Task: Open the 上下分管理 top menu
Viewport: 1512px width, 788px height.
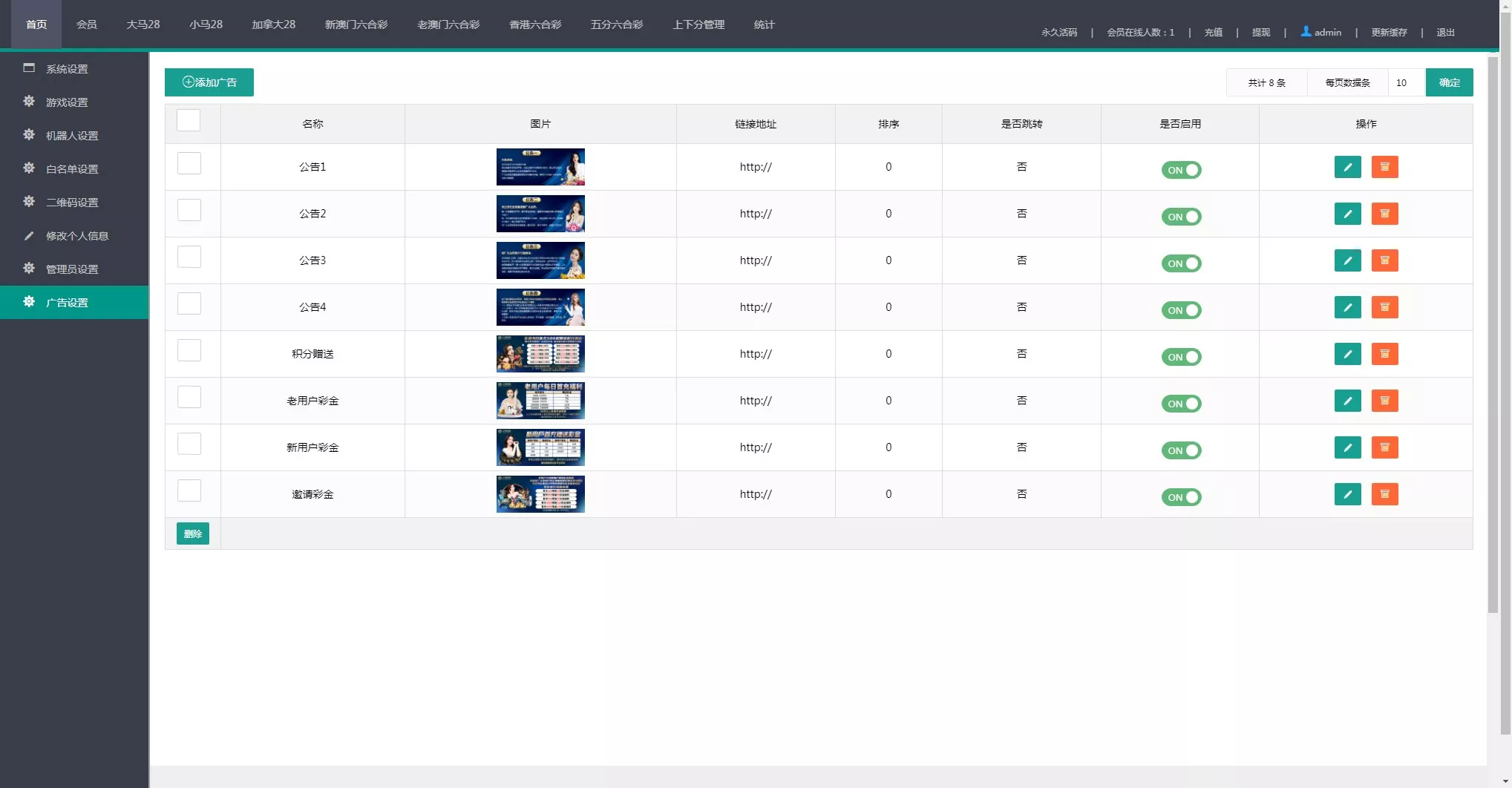Action: 698,24
